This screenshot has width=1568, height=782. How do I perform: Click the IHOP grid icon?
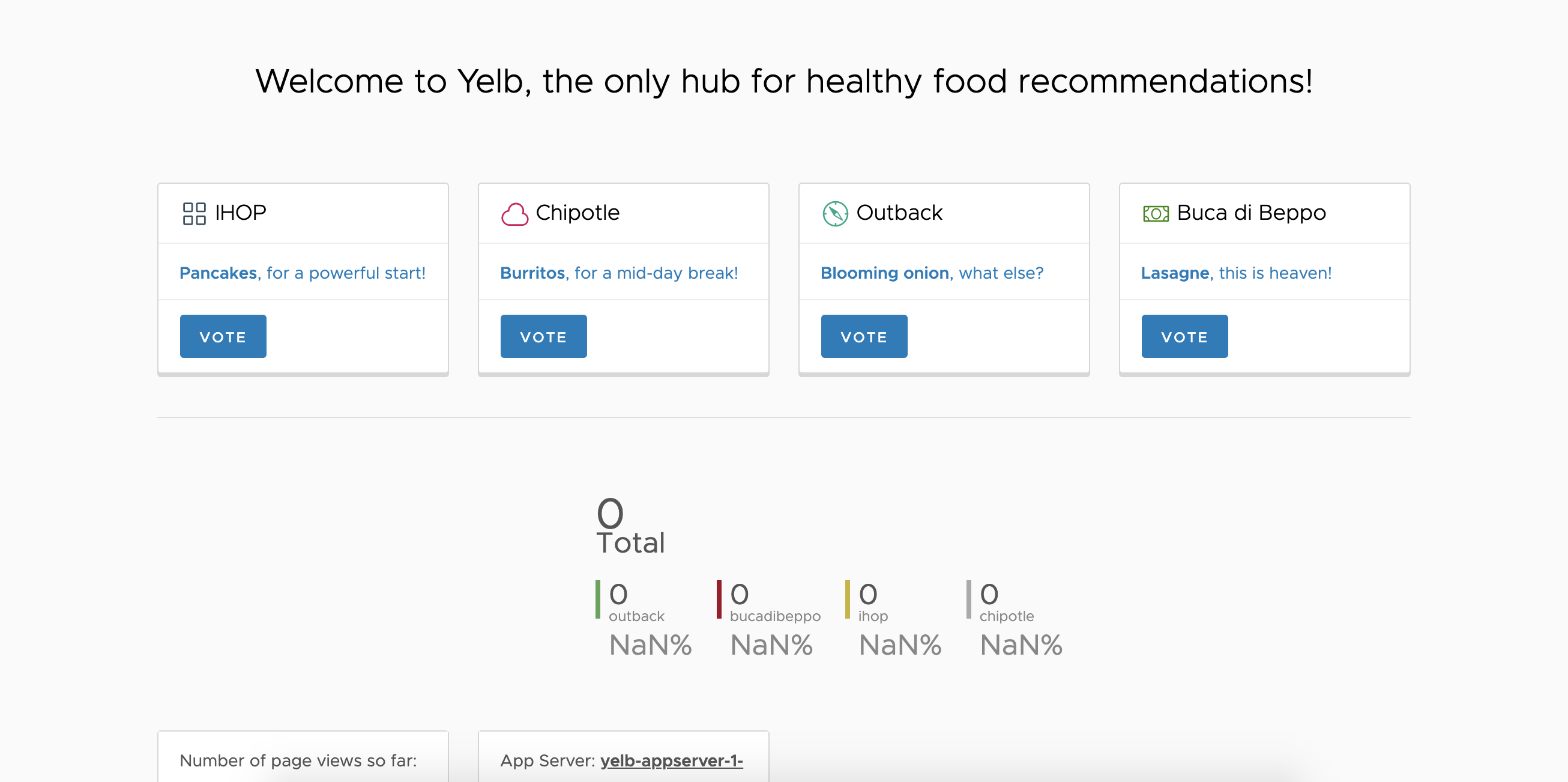[194, 213]
